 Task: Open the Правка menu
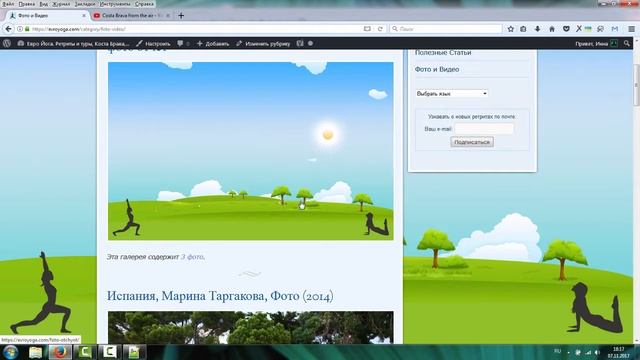[x=27, y=4]
